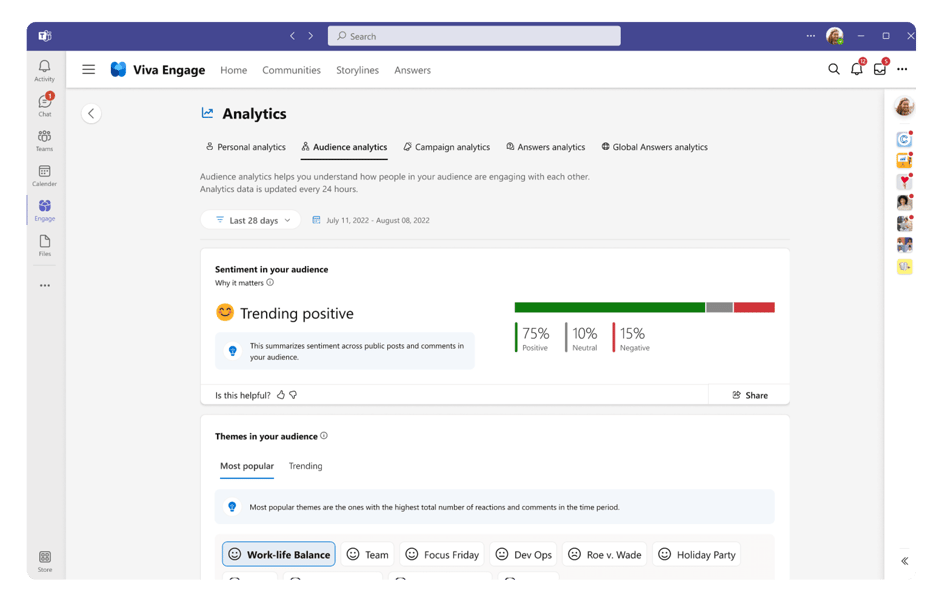Open the profile avatar in title bar
The image size is (938, 600).
(835, 36)
